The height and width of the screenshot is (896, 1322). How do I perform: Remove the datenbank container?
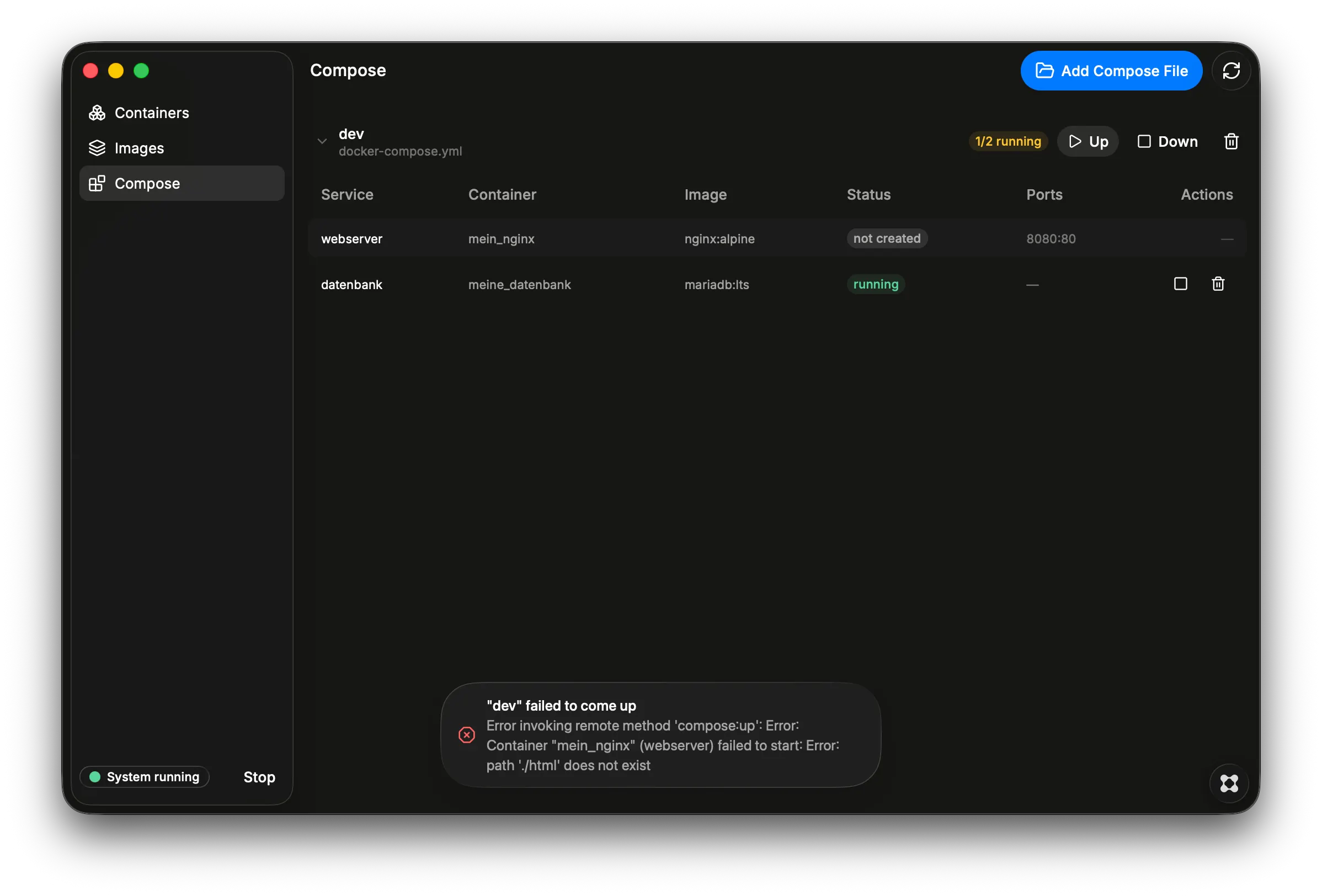1218,283
